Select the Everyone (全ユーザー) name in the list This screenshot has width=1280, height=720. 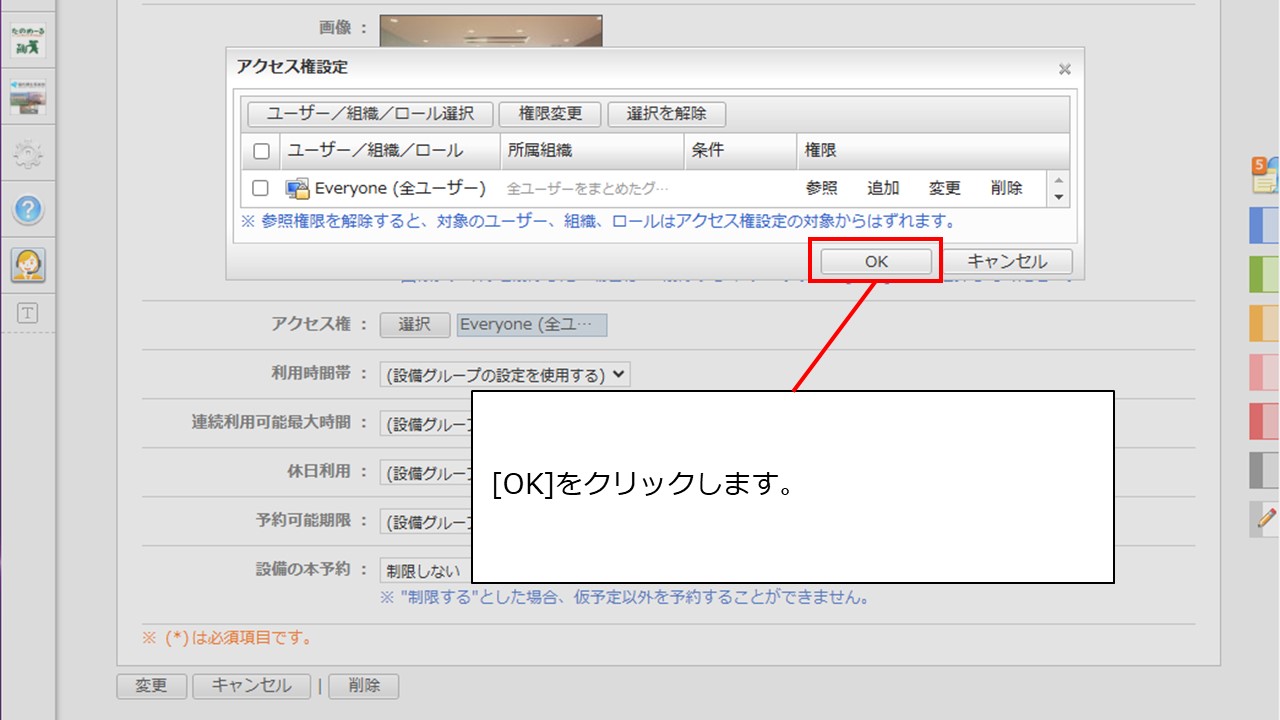coord(400,188)
